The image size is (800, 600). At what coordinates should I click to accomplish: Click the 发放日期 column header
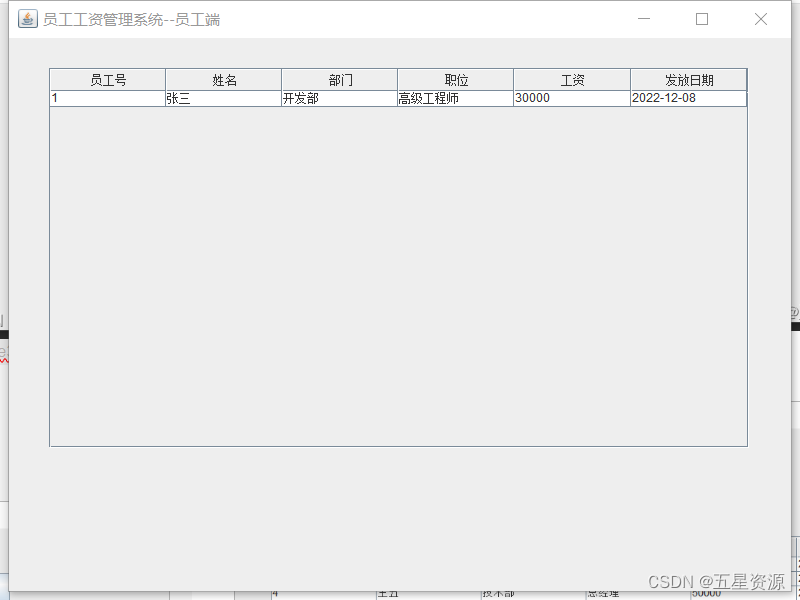pos(688,79)
